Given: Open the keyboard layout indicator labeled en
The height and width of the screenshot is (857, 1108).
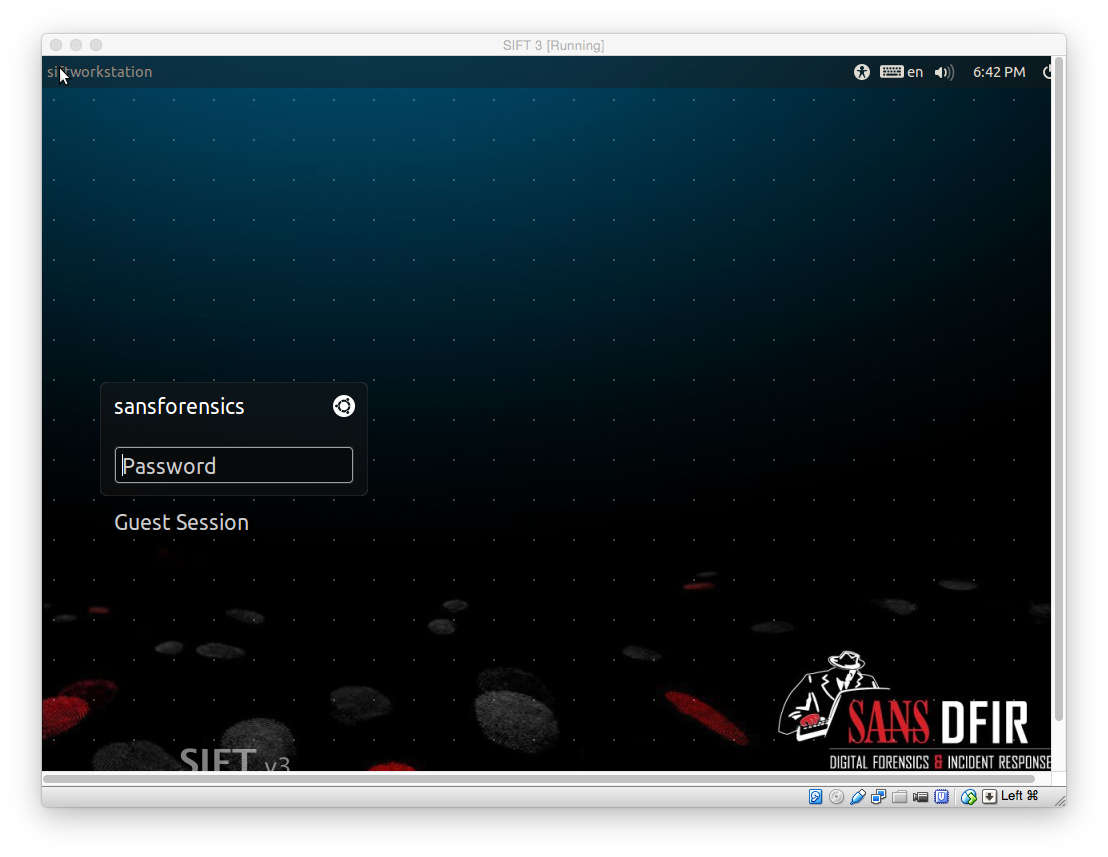Looking at the screenshot, I should [902, 72].
